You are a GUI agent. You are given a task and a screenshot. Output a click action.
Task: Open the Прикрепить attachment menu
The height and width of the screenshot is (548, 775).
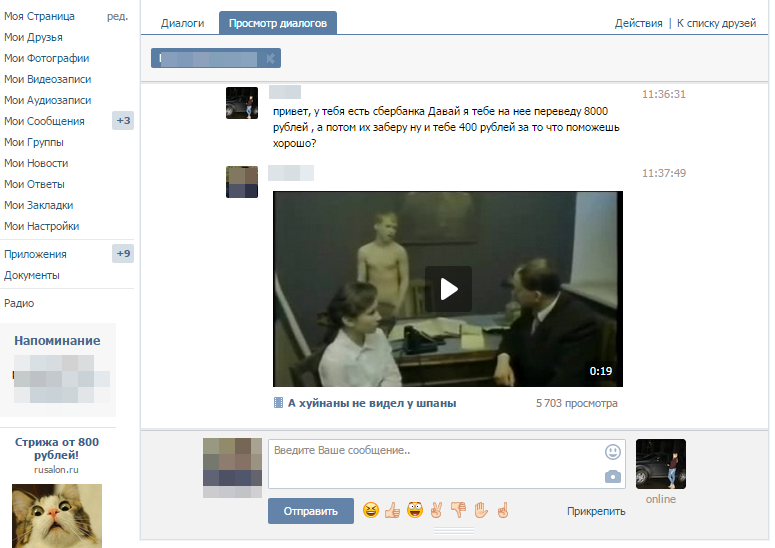596,511
